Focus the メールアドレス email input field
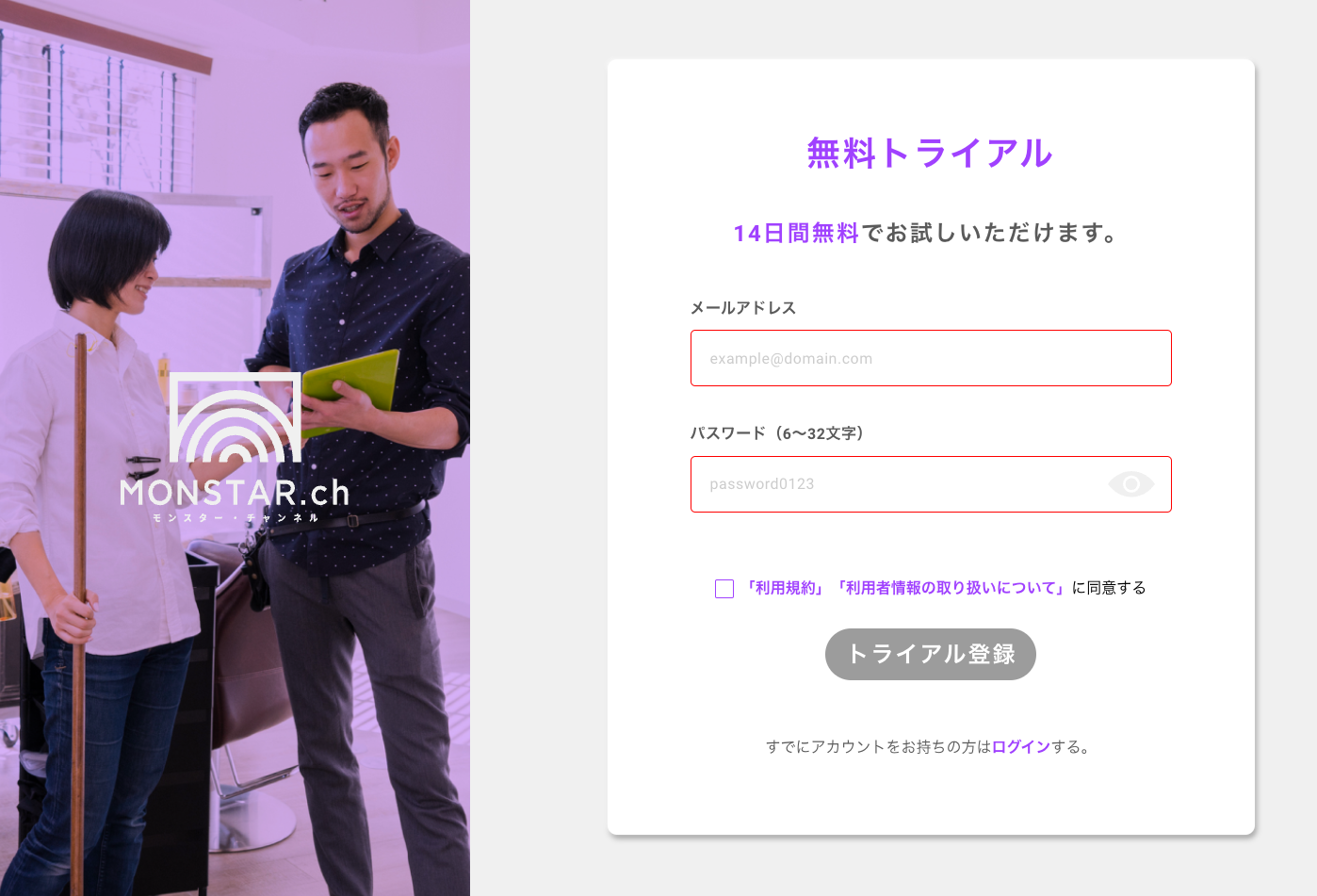Viewport: 1317px width, 896px height. coord(931,358)
